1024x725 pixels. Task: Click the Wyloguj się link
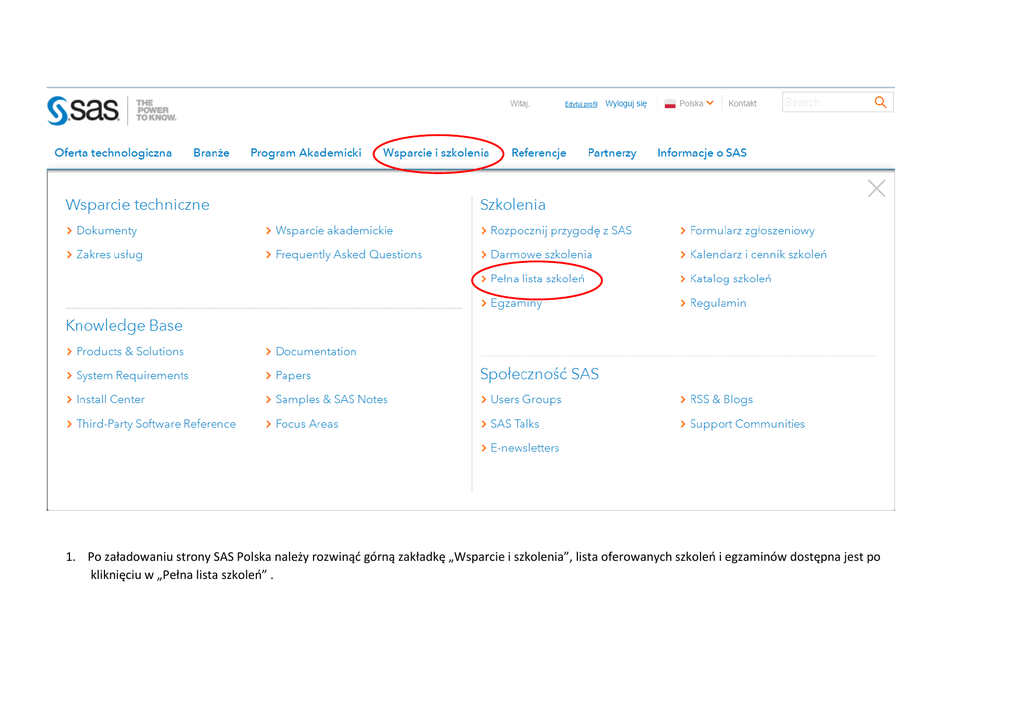pyautogui.click(x=626, y=104)
